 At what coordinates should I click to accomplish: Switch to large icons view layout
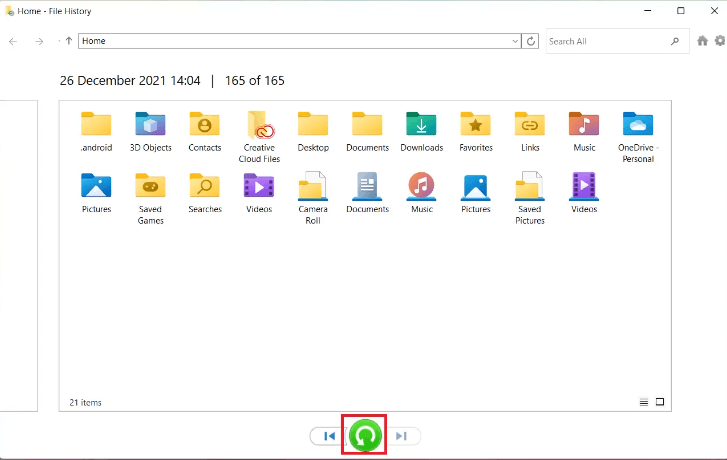pyautogui.click(x=660, y=402)
